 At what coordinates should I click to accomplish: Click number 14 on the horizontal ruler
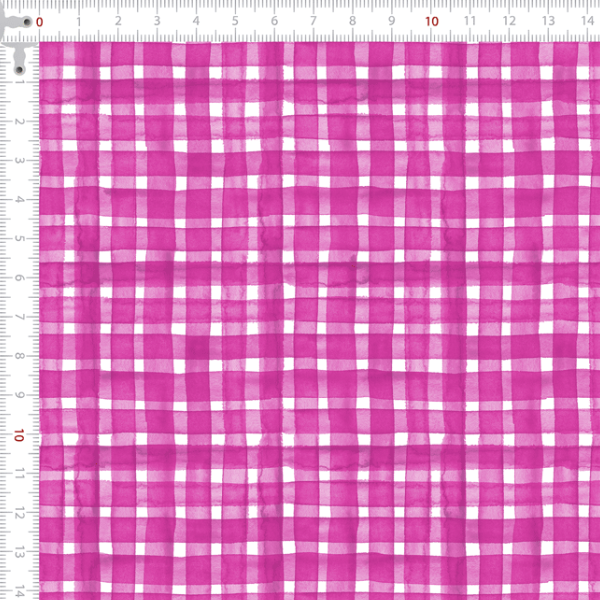pos(587,21)
